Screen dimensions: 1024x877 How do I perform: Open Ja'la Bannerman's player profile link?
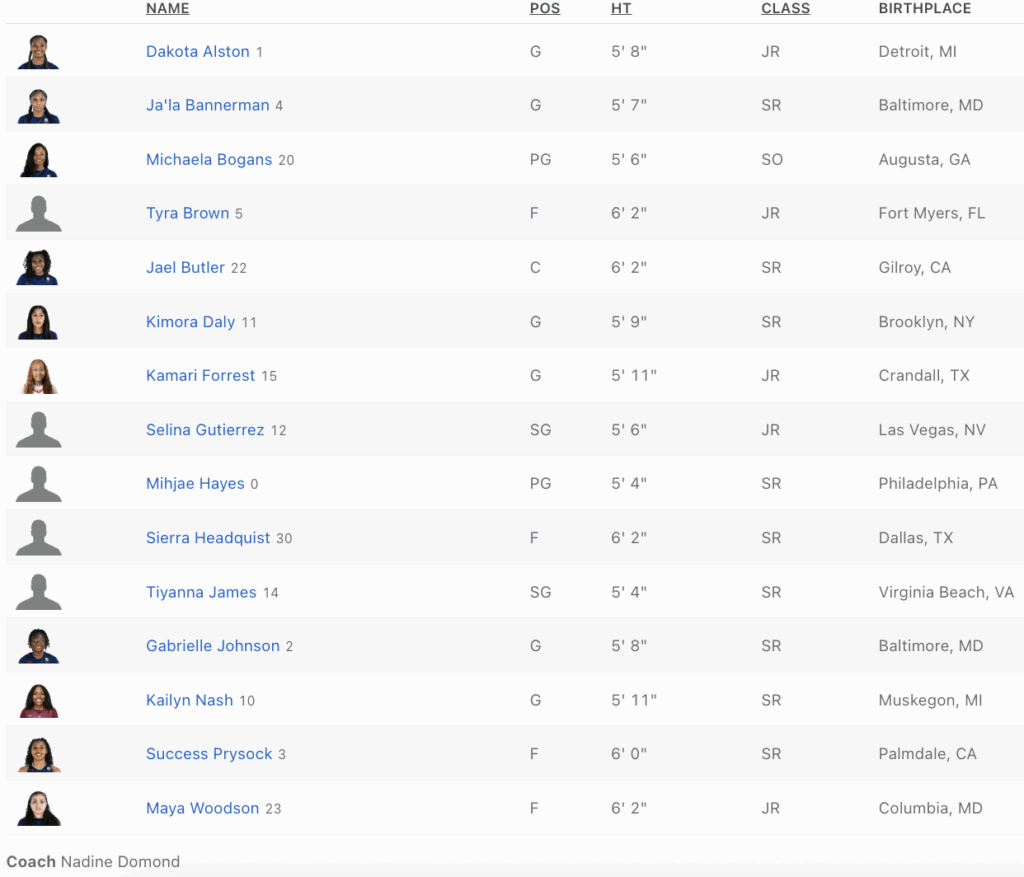(208, 106)
